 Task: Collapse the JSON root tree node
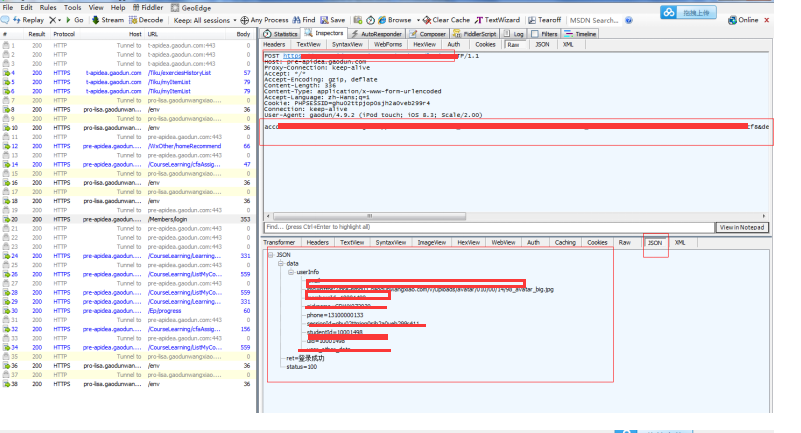pos(271,255)
